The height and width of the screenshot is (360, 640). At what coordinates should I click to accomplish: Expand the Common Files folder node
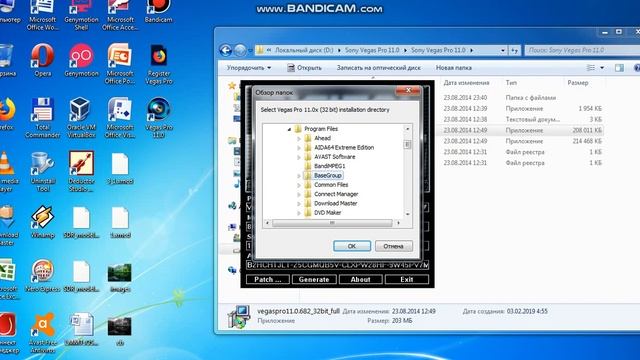pyautogui.click(x=299, y=185)
